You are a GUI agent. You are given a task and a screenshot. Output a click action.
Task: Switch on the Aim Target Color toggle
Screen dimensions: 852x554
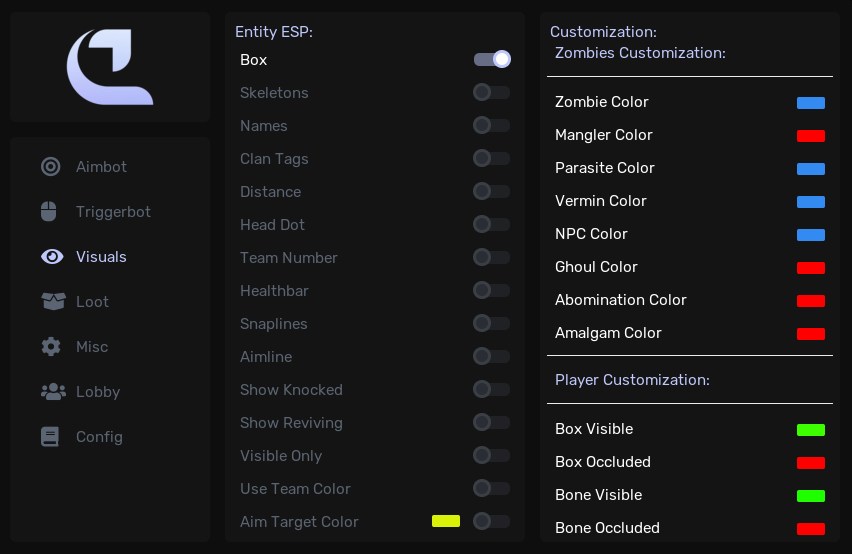(x=491, y=521)
